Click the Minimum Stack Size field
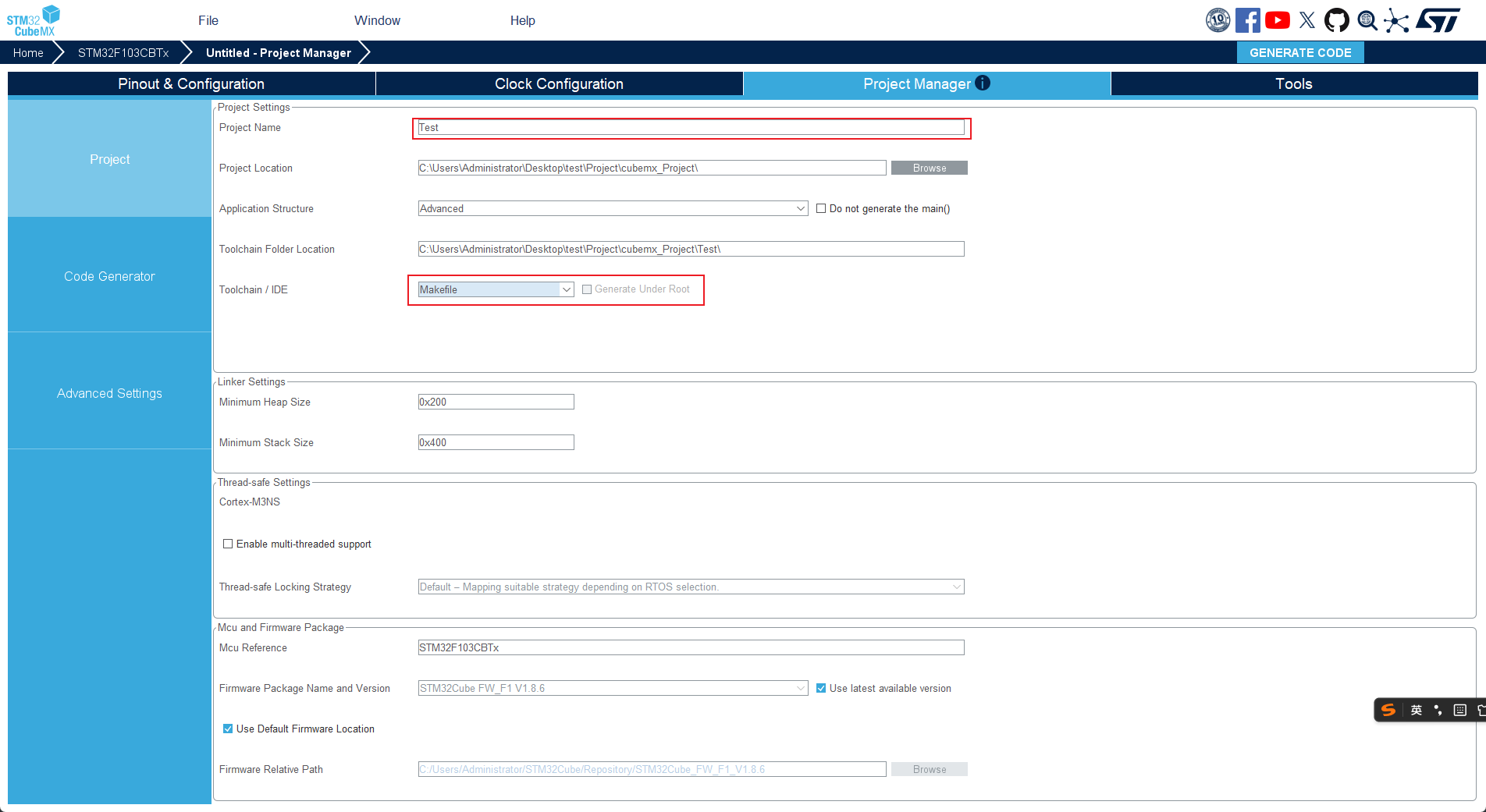This screenshot has width=1486, height=812. [496, 442]
